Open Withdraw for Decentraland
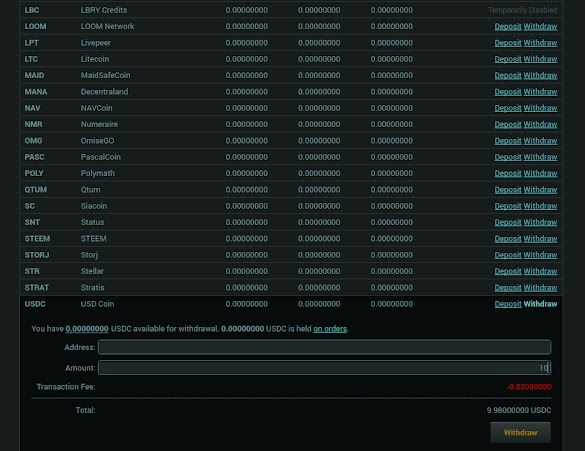The width and height of the screenshot is (585, 451). click(x=540, y=92)
